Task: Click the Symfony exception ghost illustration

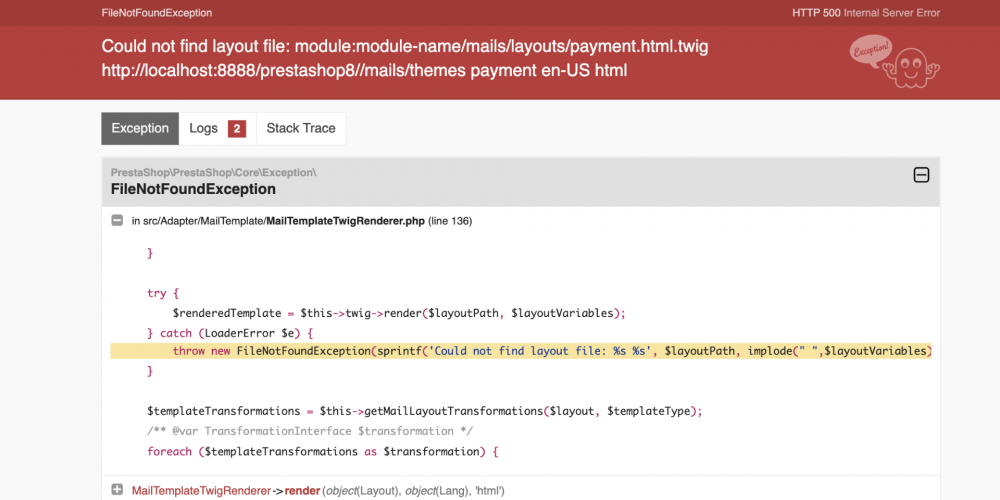Action: click(894, 62)
